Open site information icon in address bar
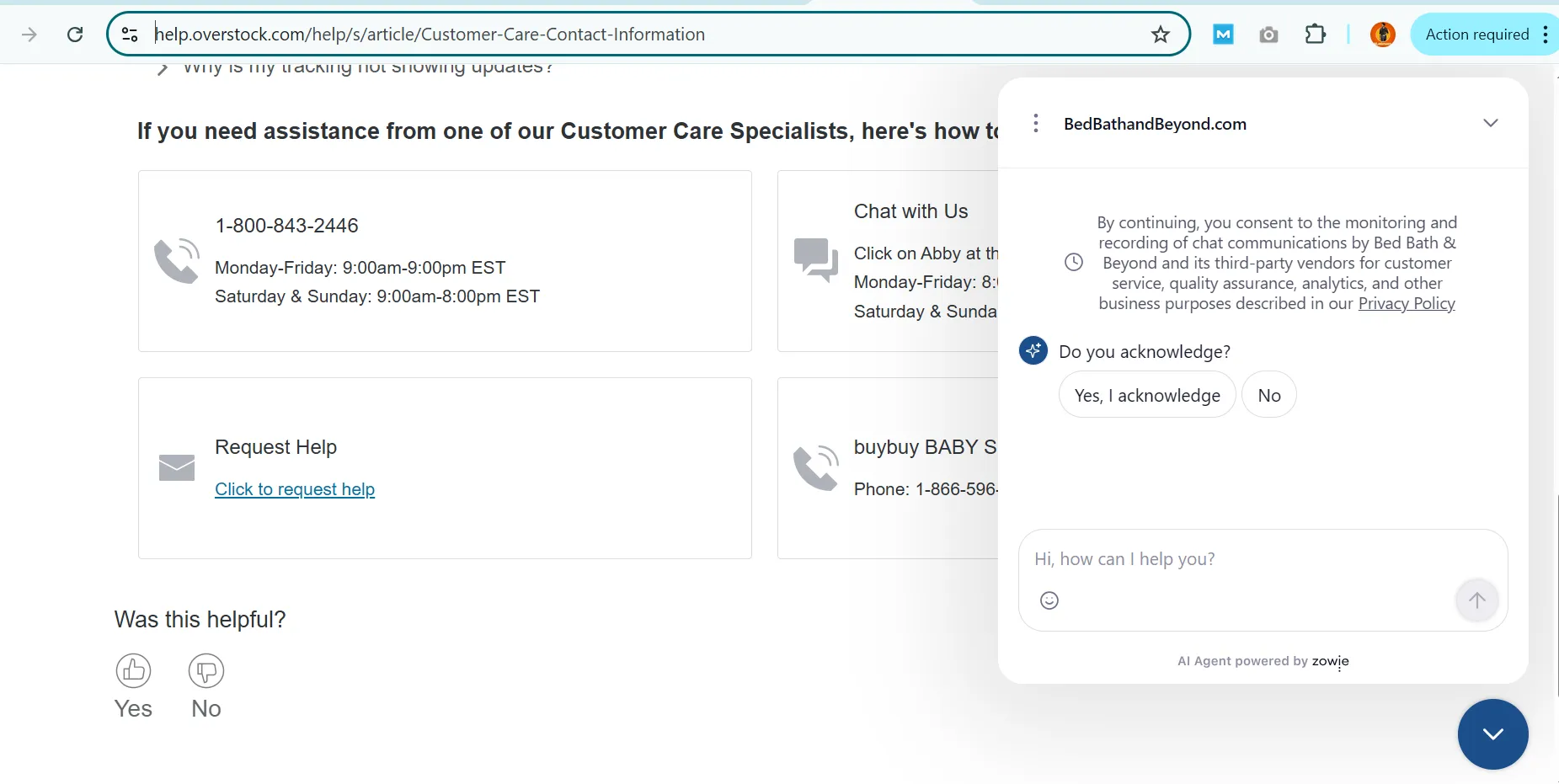 point(130,35)
